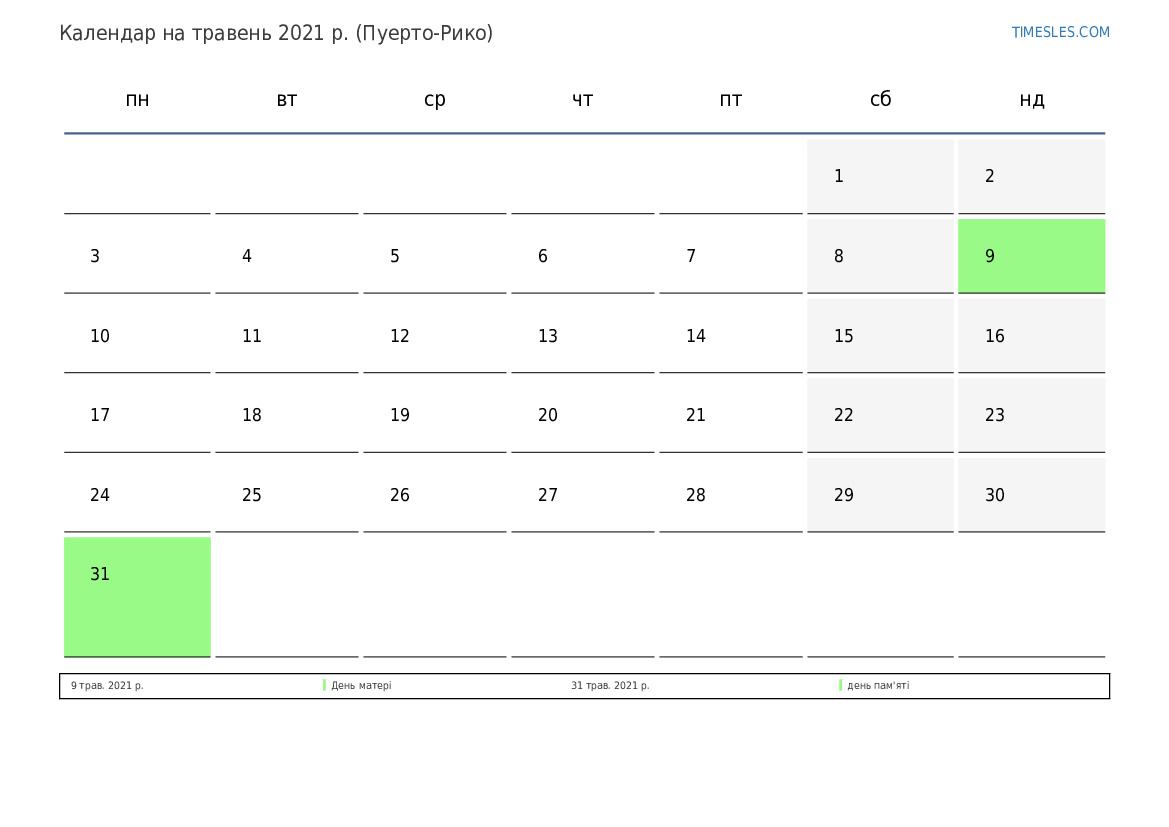
Task: Click the green marker beside 'День матері'
Action: click(x=324, y=685)
